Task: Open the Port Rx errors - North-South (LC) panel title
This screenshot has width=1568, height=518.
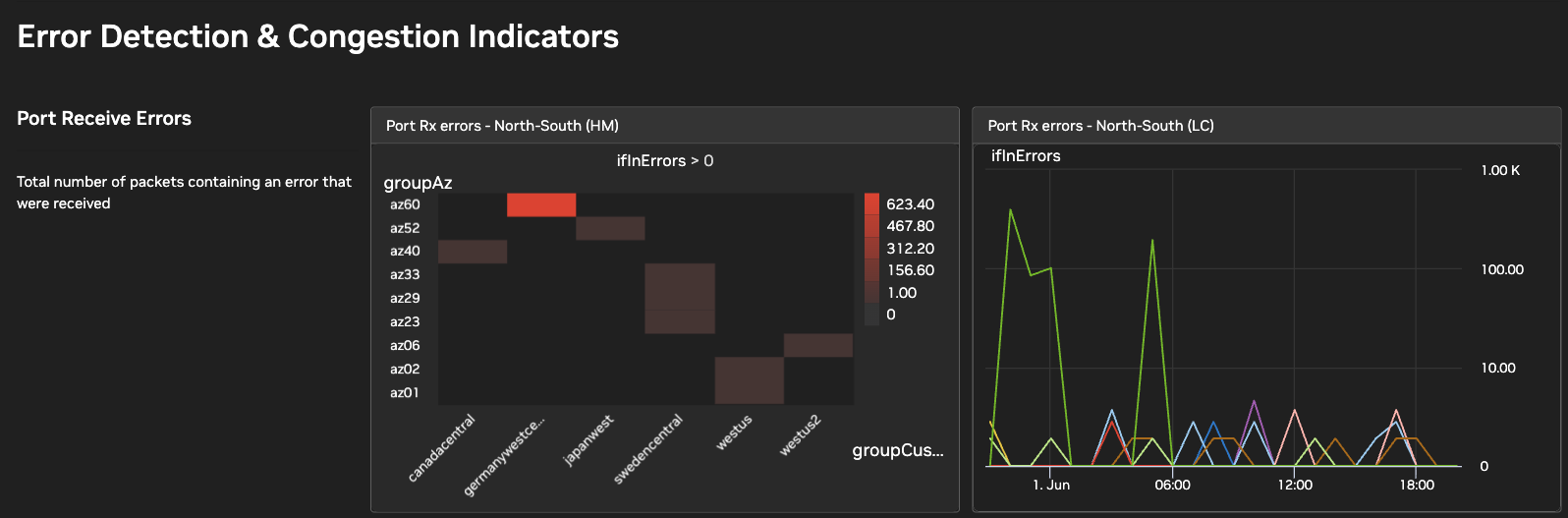Action: coord(1101,126)
